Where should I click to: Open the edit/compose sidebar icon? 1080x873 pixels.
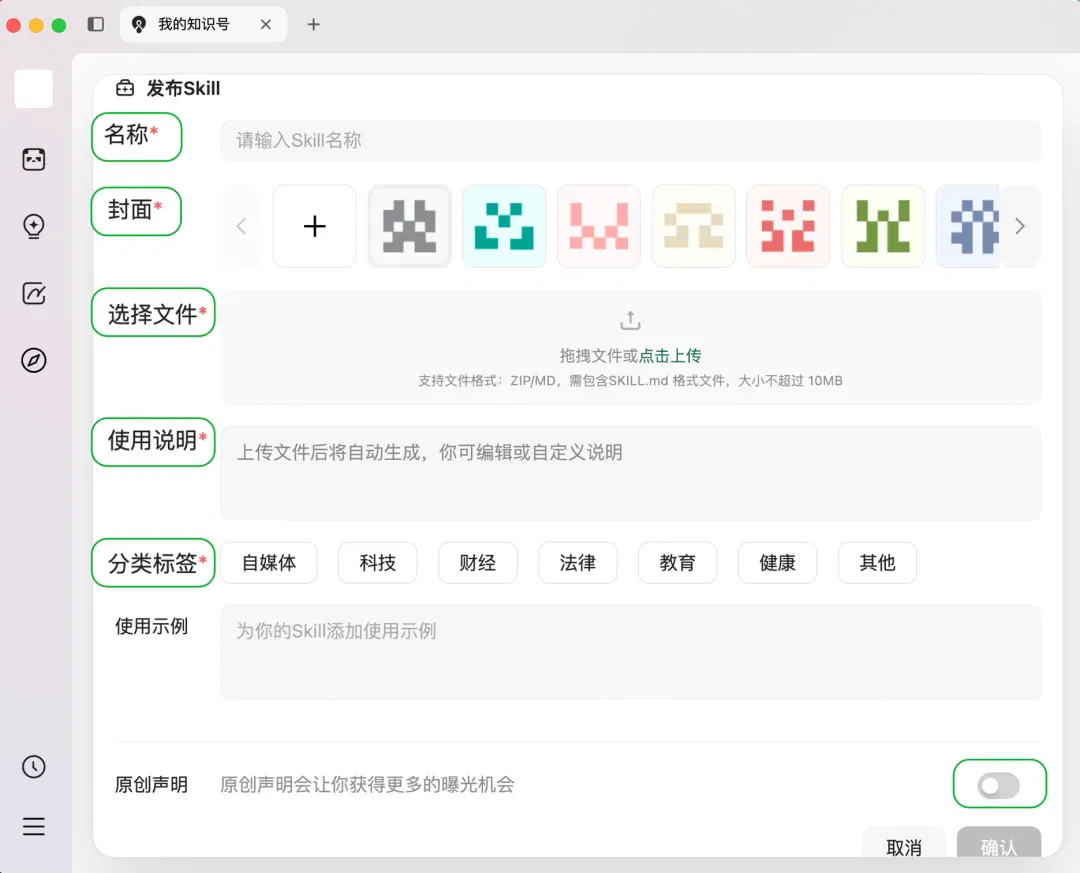[34, 294]
